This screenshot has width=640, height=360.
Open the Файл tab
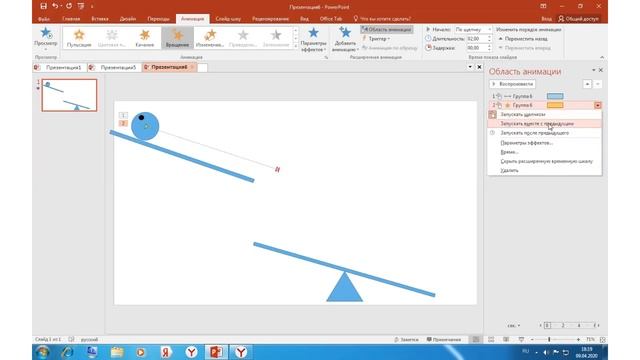tap(44, 19)
